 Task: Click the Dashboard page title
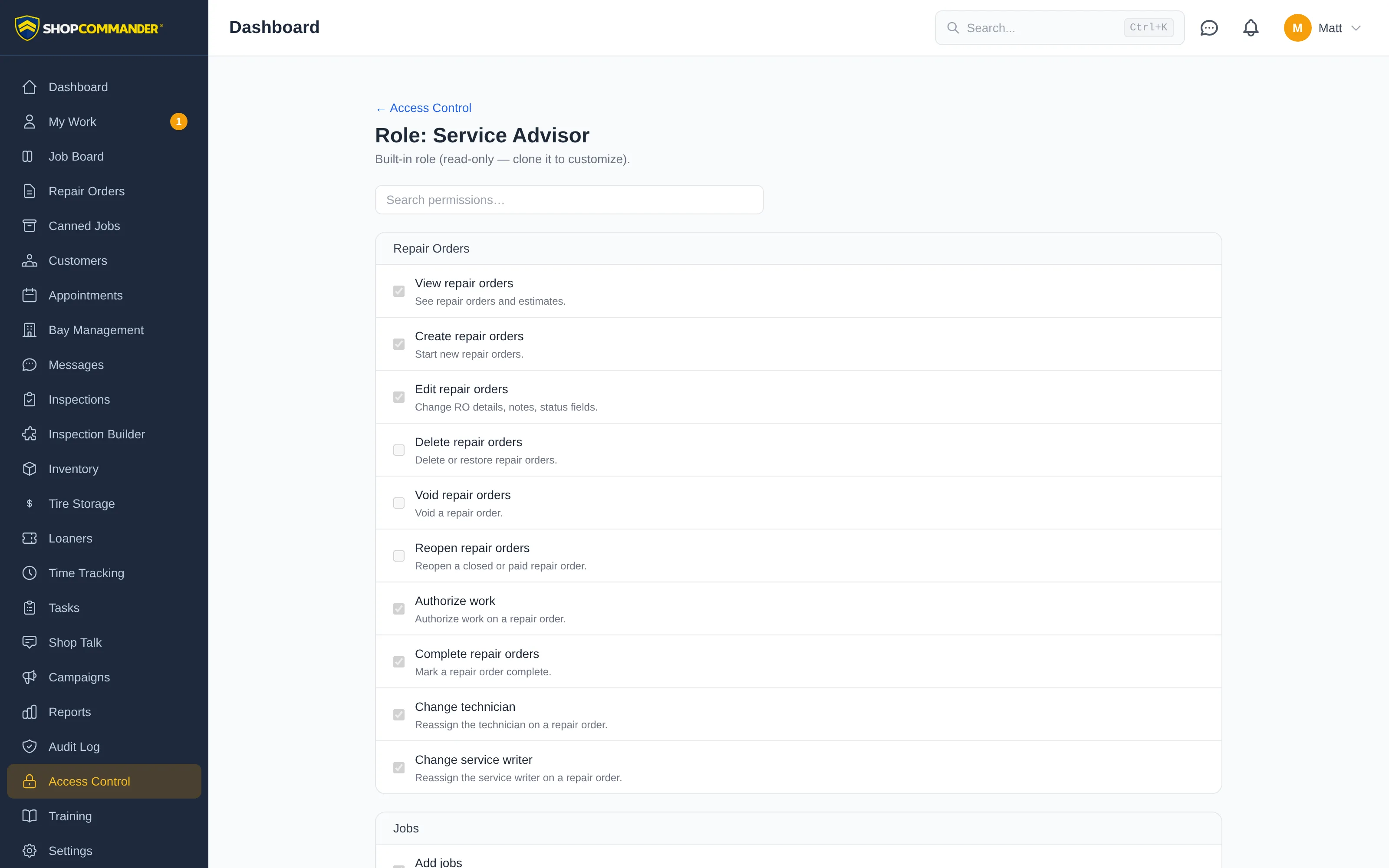point(274,27)
